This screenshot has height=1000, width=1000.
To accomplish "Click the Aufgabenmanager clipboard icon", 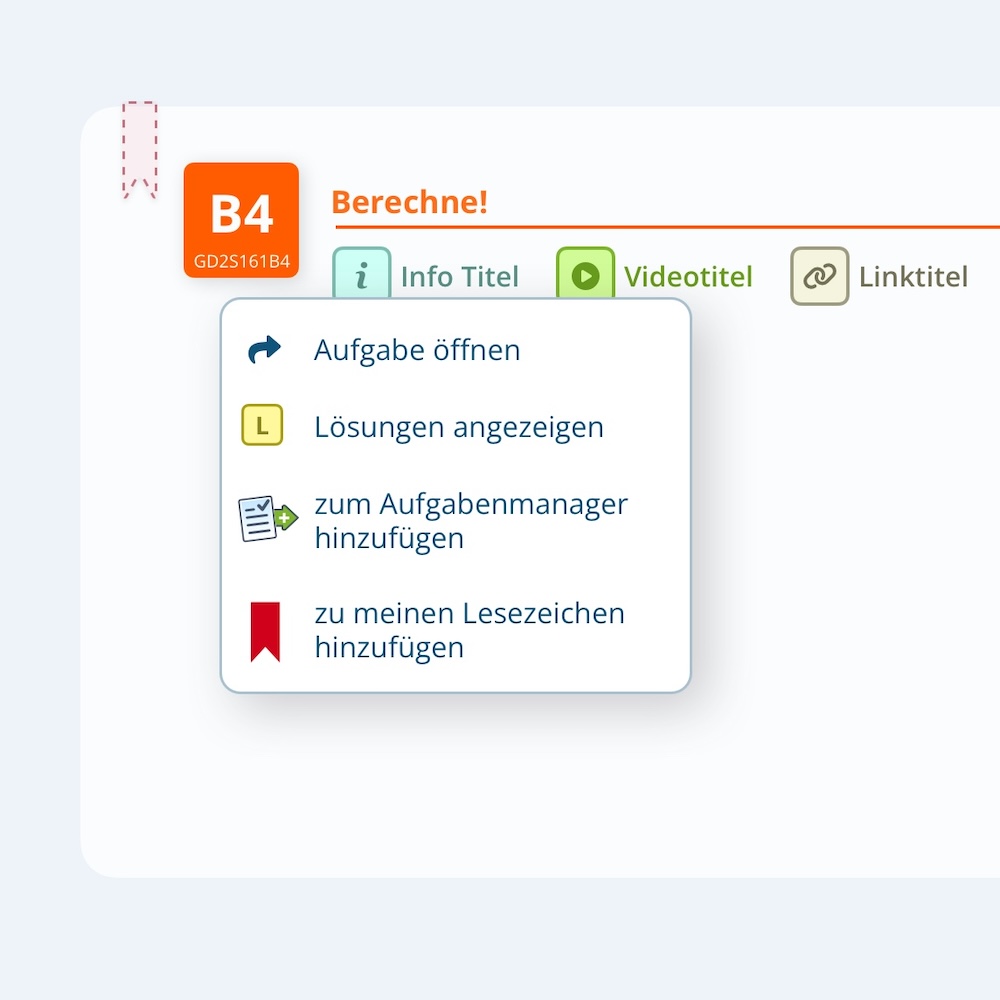I will coord(264,518).
